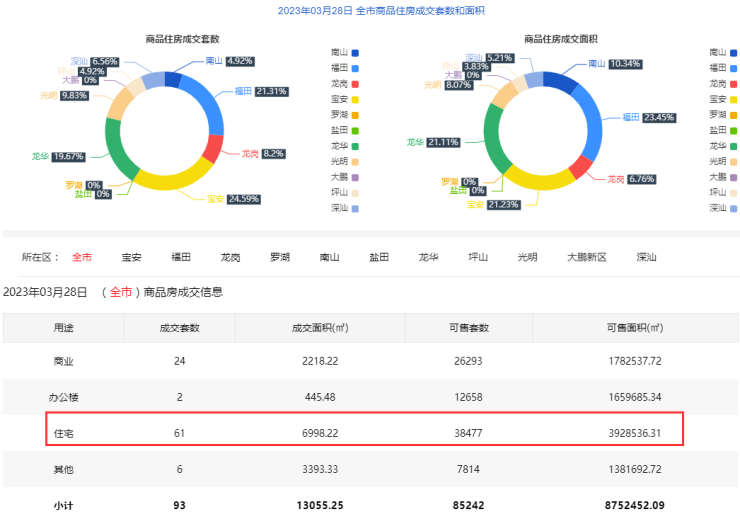This screenshot has height=519, width=740.
Task: Click the blue 南山 legend marker in left chart
Action: click(x=355, y=52)
